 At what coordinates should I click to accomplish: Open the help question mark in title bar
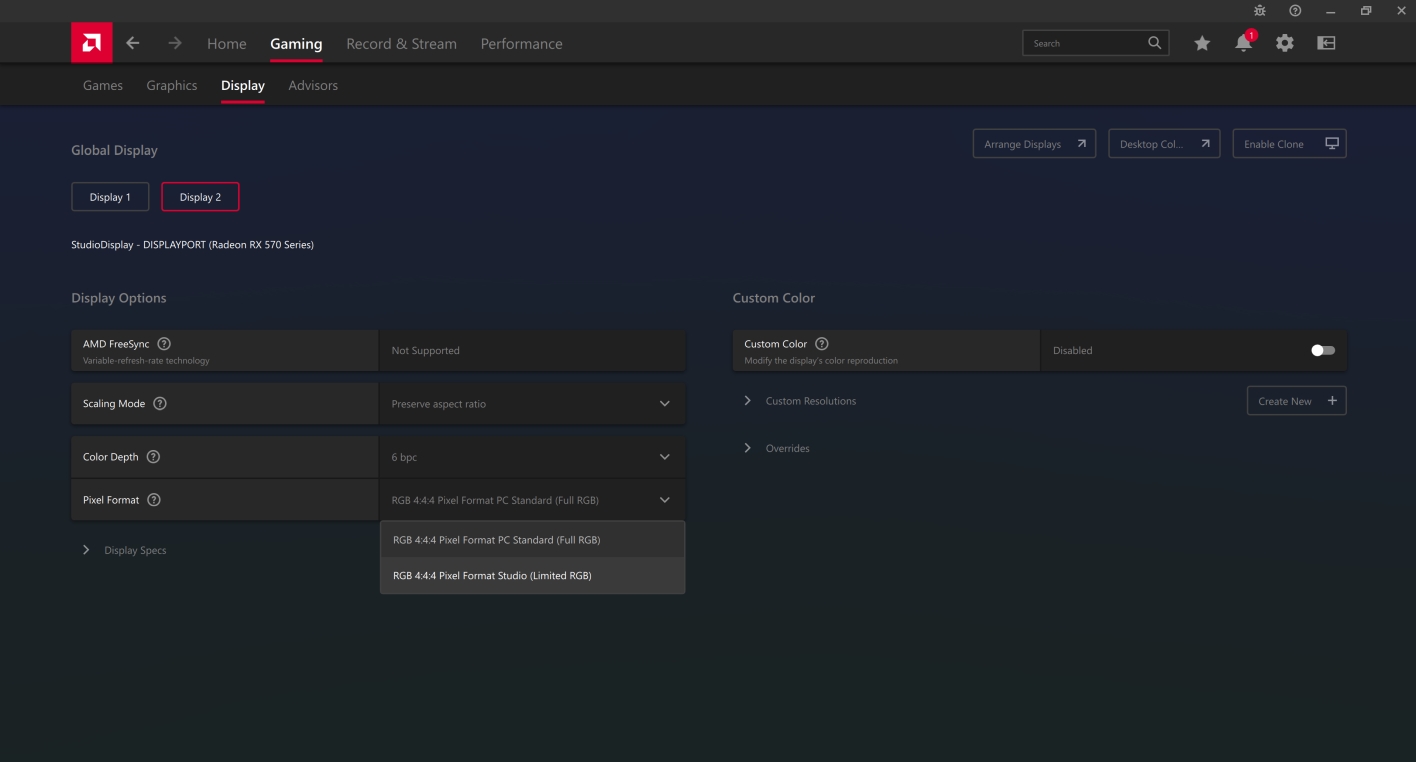click(1295, 10)
